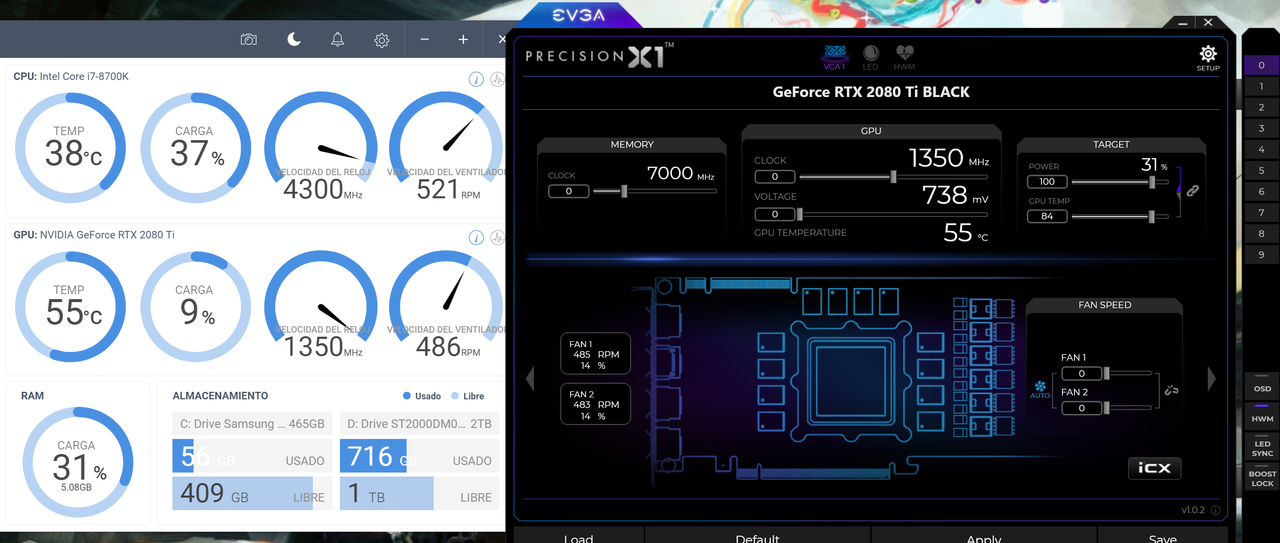
Task: Toggle HWM on the side panel
Action: pos(1262,416)
